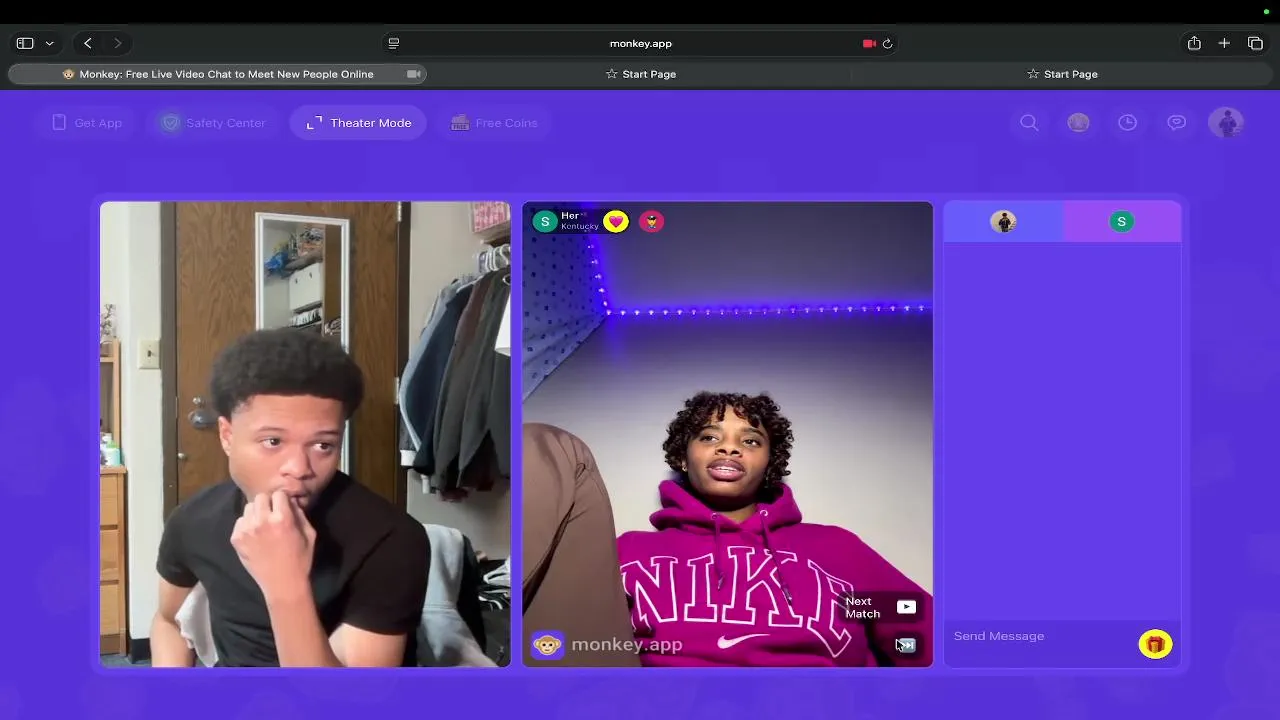Click the Next Match arrow key icon
The image size is (1280, 720).
coord(906,607)
